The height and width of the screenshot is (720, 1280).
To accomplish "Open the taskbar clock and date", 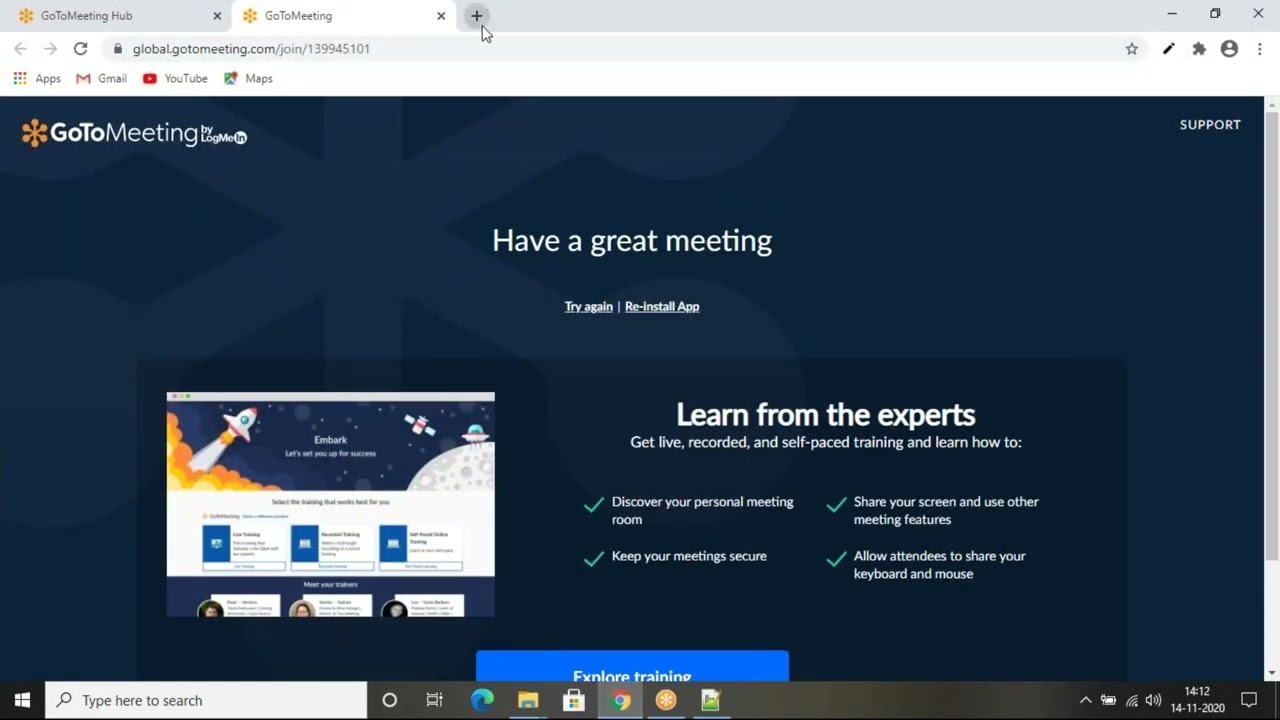I will [1197, 700].
